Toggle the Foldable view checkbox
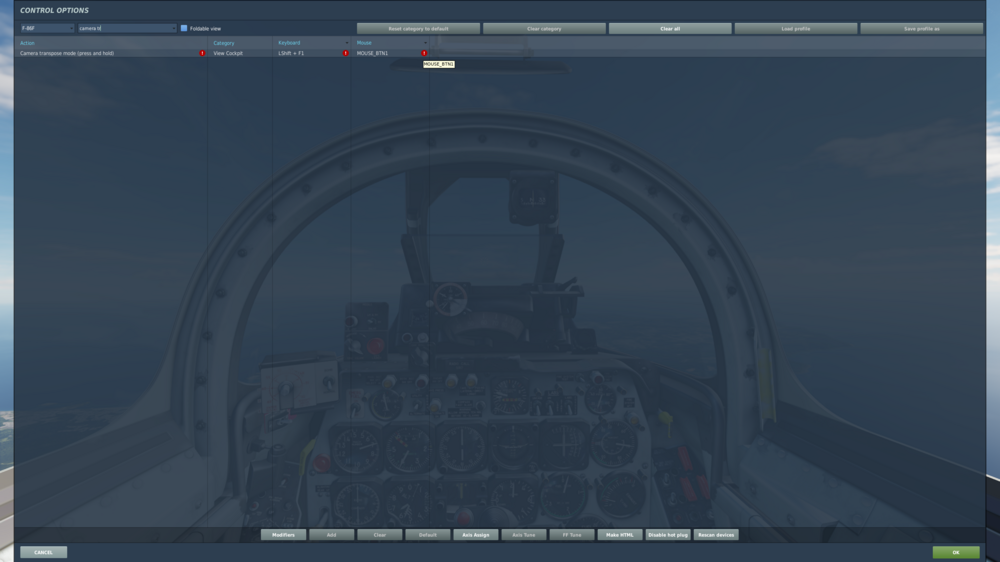Screen dimensions: 1000x562 184,28
